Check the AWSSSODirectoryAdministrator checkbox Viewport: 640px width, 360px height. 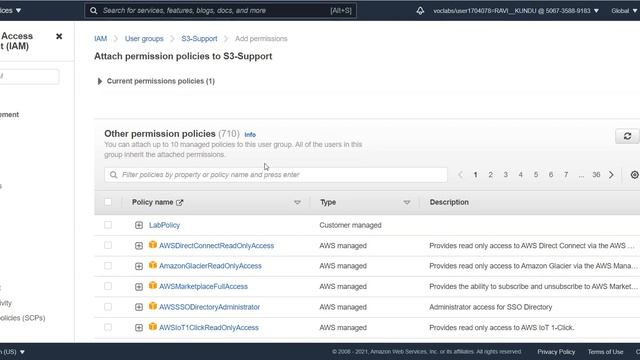108,307
